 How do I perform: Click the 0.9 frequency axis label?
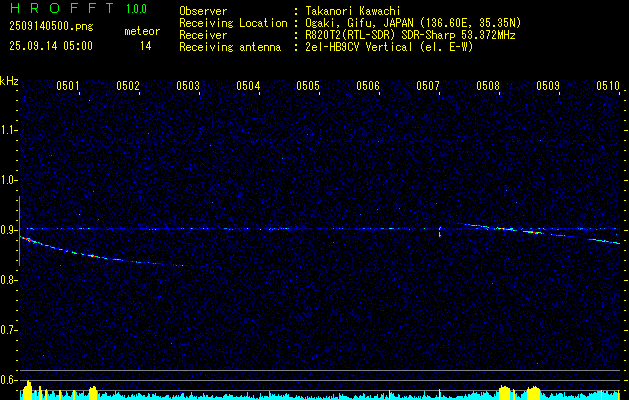pyautogui.click(x=9, y=230)
